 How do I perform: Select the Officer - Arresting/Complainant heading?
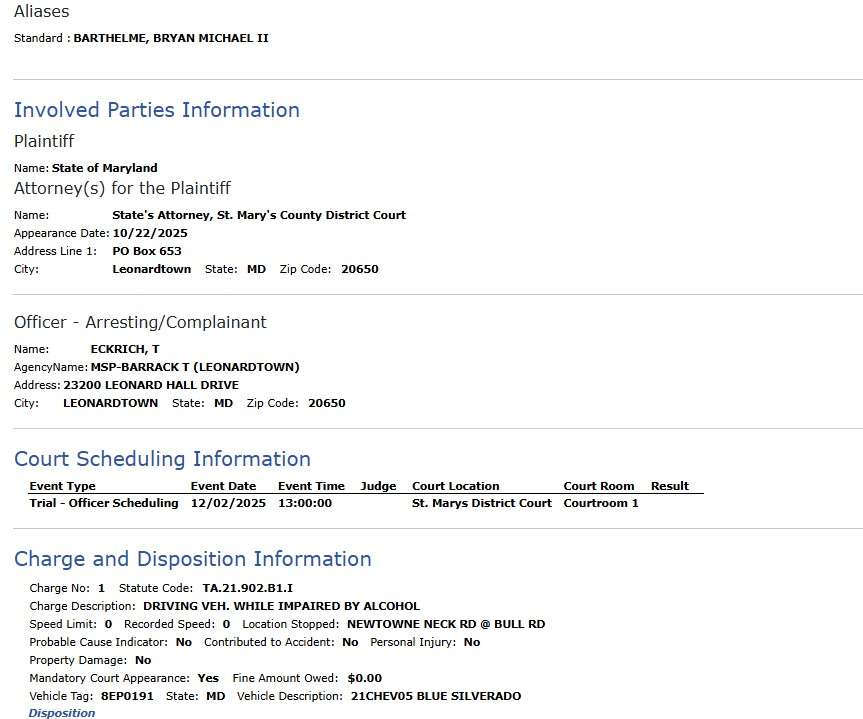coord(140,322)
